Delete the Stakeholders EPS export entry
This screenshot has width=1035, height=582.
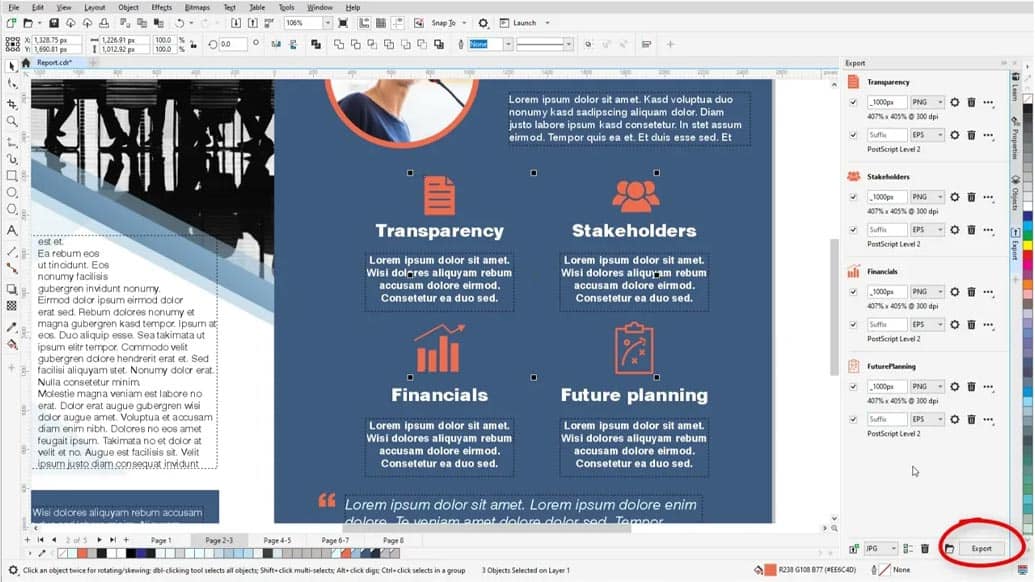[970, 229]
